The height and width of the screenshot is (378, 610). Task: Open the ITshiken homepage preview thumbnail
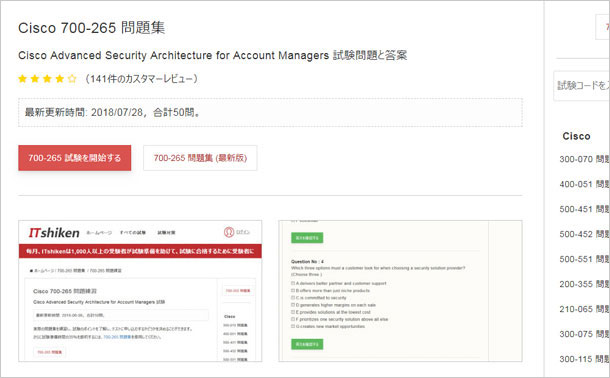(x=140, y=291)
